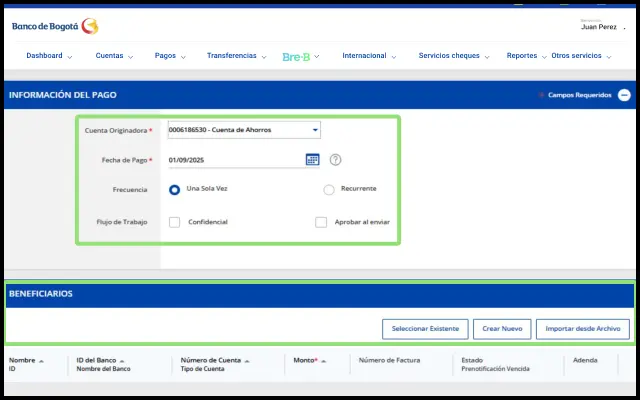This screenshot has height=400, width=640.
Task: Click the Fecha de Pago date field
Action: coord(236,160)
